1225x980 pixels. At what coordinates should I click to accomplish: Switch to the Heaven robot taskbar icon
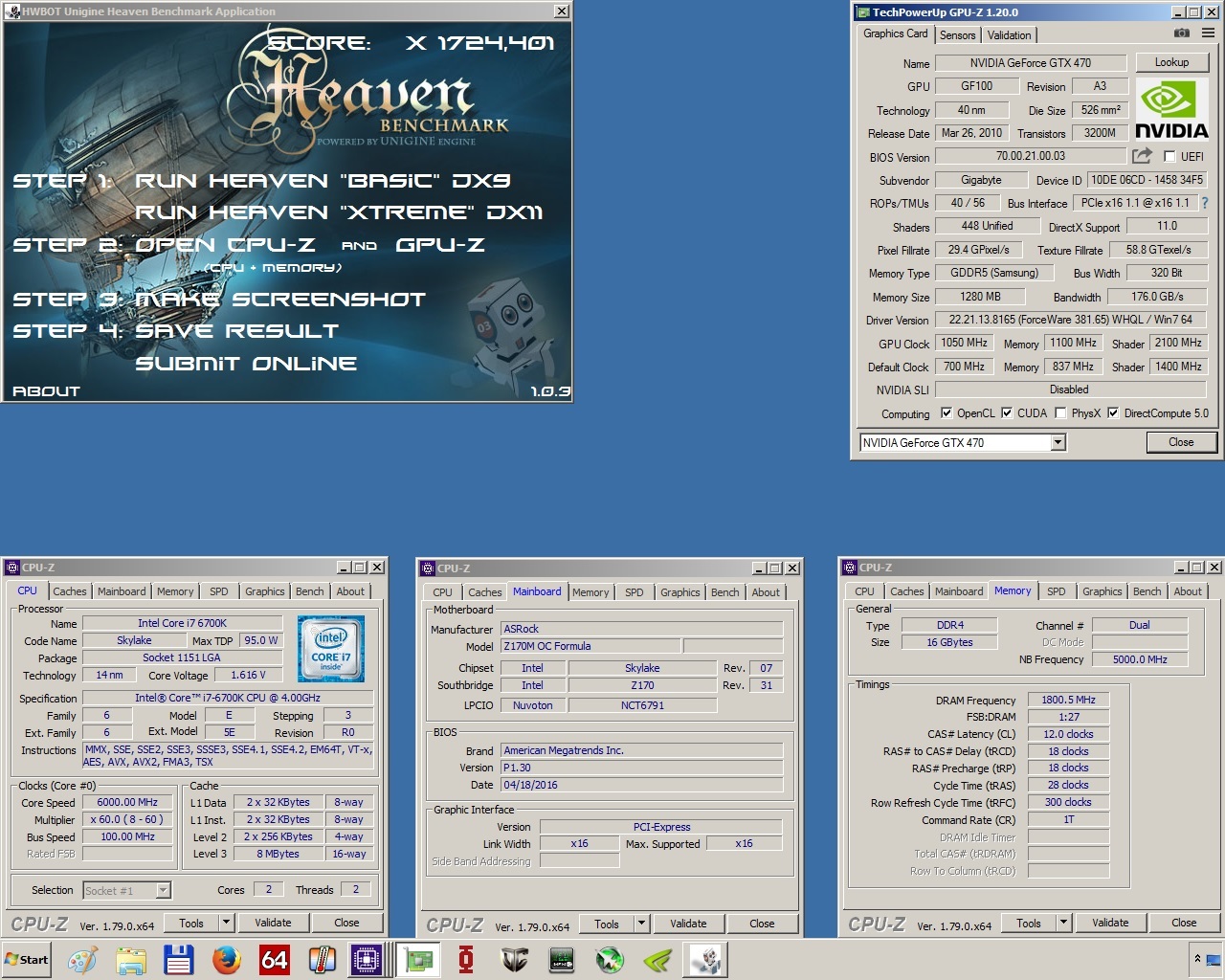pos(707,960)
